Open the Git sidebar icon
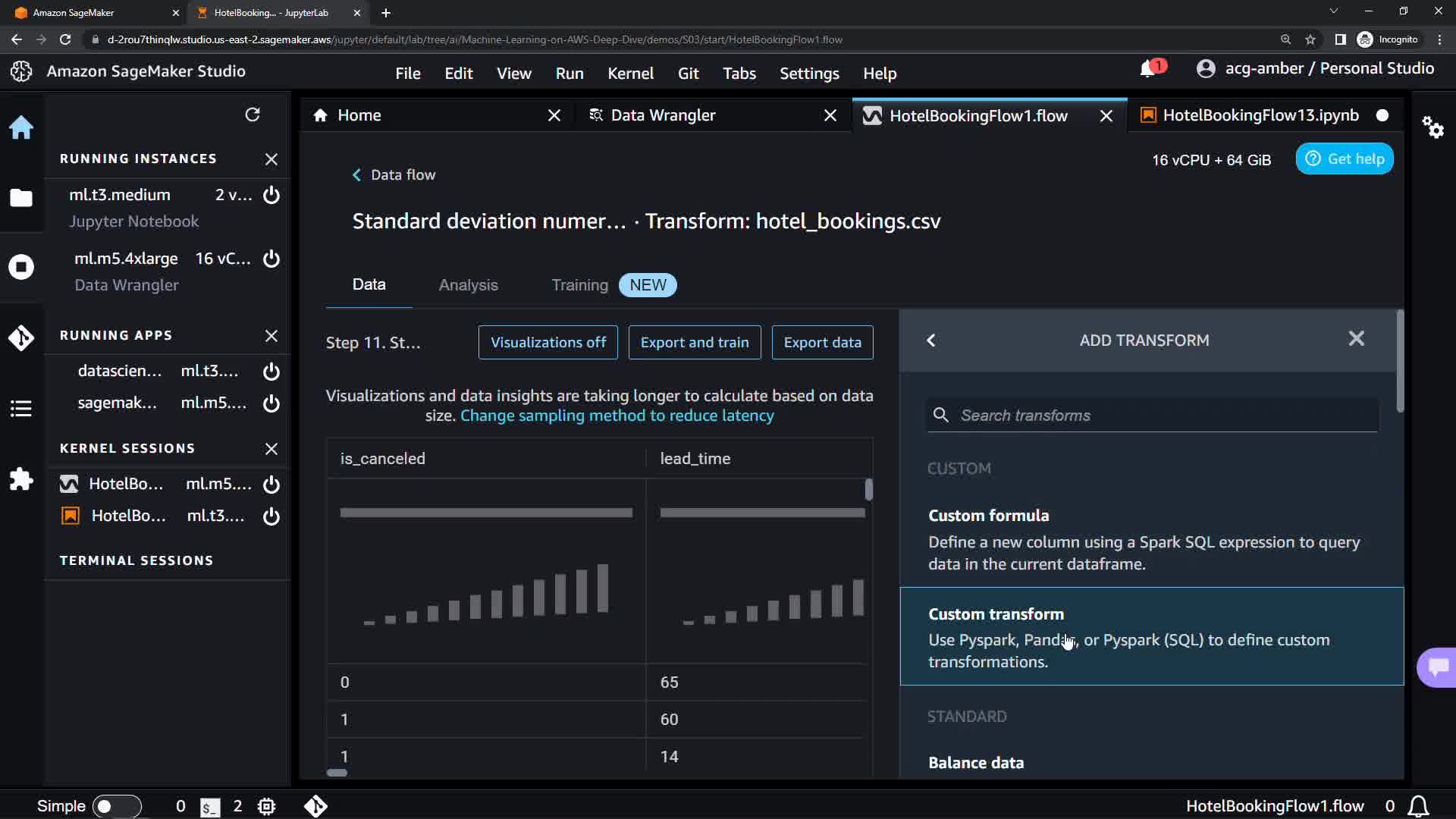The height and width of the screenshot is (819, 1456). click(x=21, y=337)
